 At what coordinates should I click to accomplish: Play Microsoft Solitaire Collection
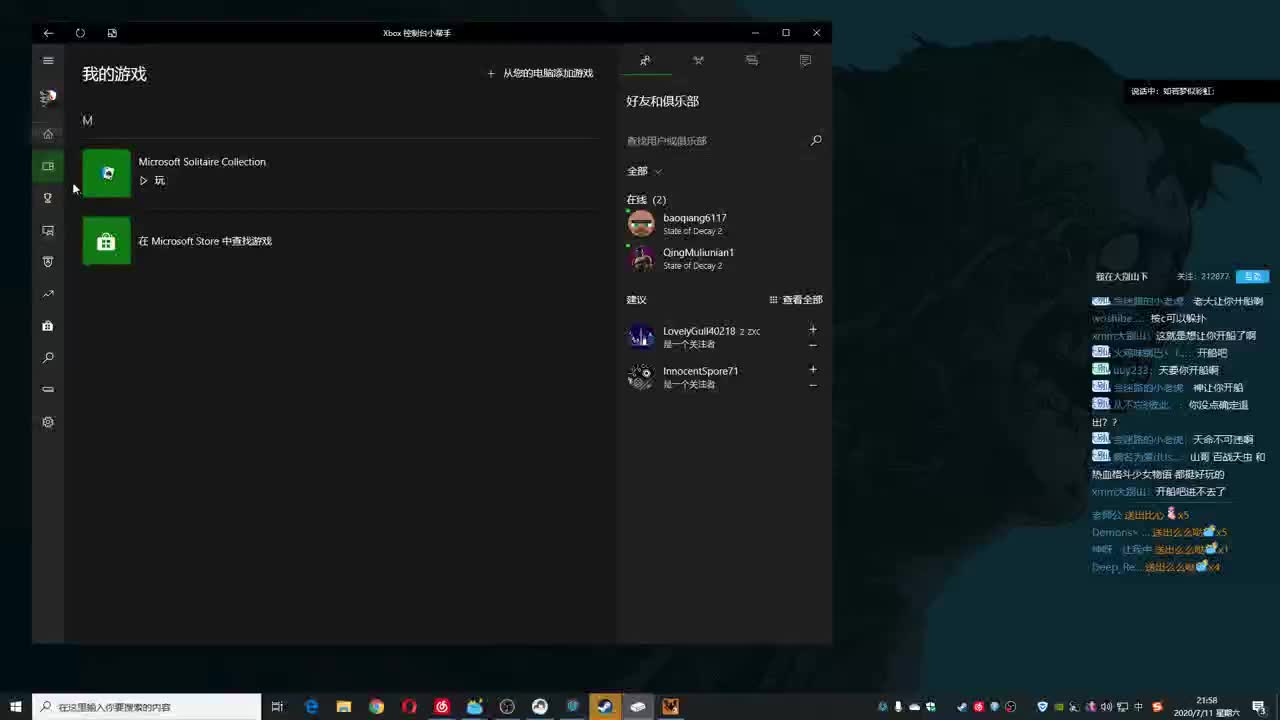(152, 181)
